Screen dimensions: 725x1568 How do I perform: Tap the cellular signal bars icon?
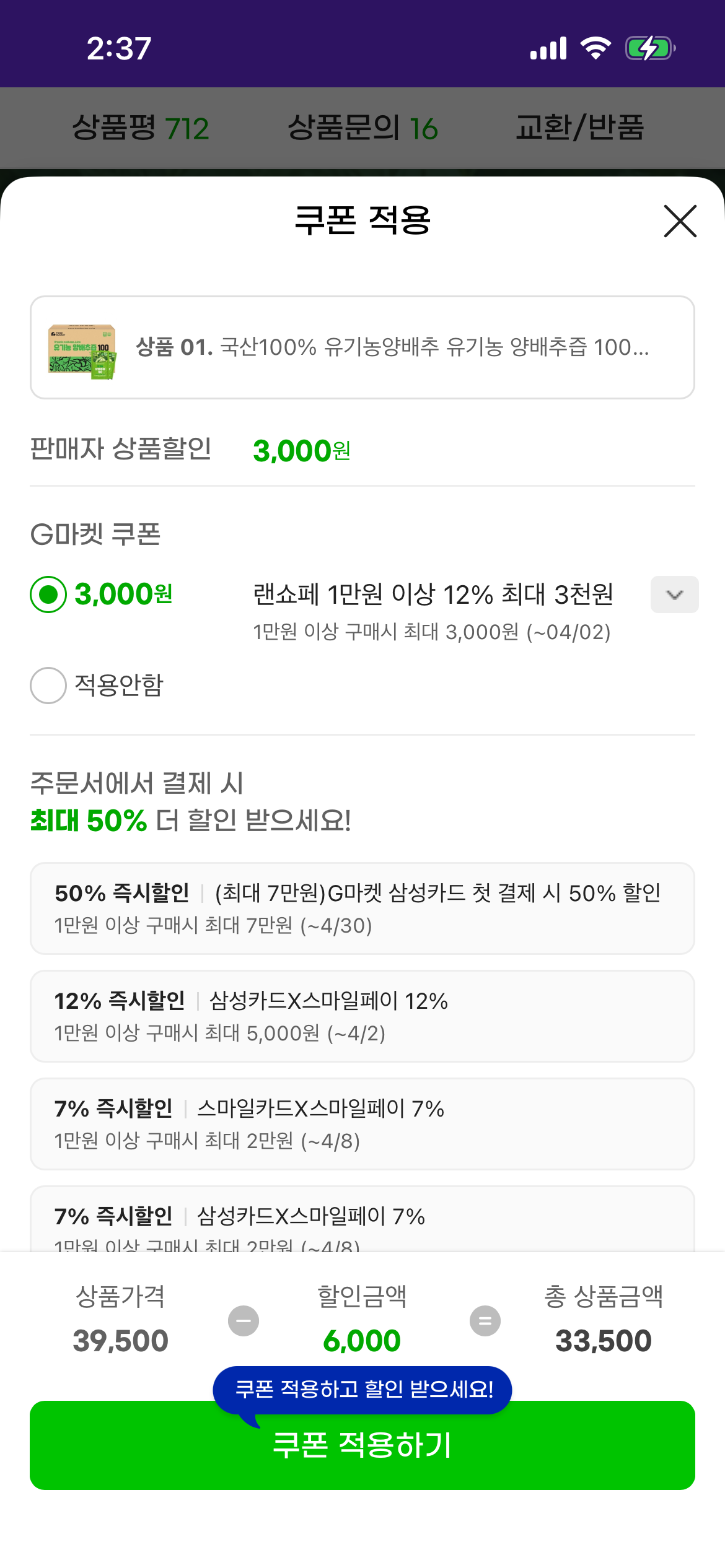pyautogui.click(x=548, y=48)
